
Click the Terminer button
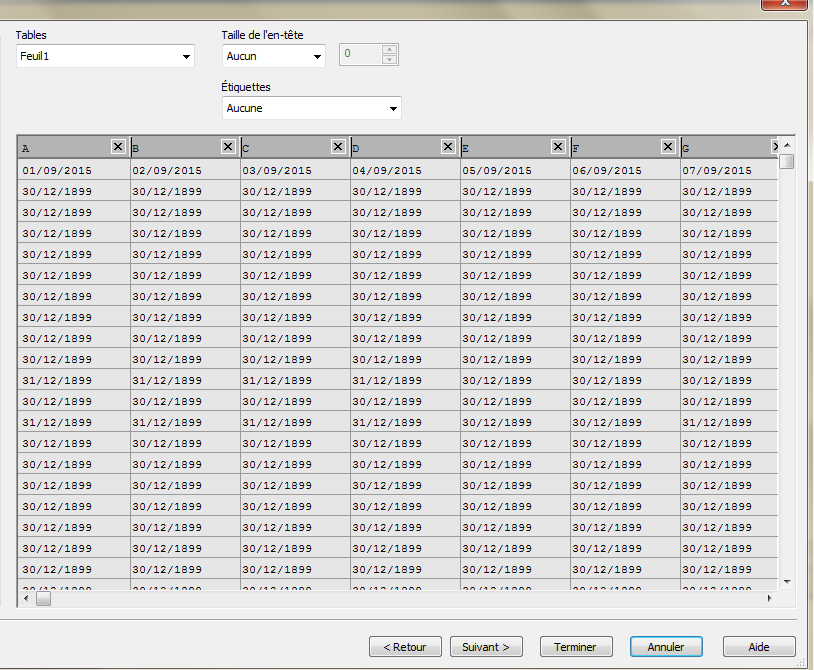[576, 647]
